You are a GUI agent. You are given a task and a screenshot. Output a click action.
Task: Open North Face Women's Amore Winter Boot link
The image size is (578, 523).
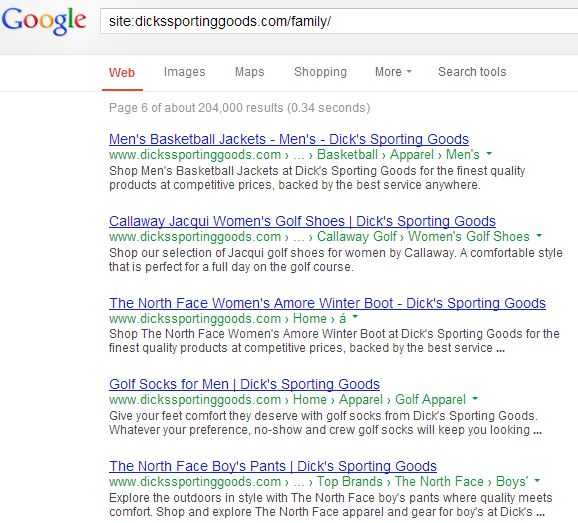(x=327, y=303)
